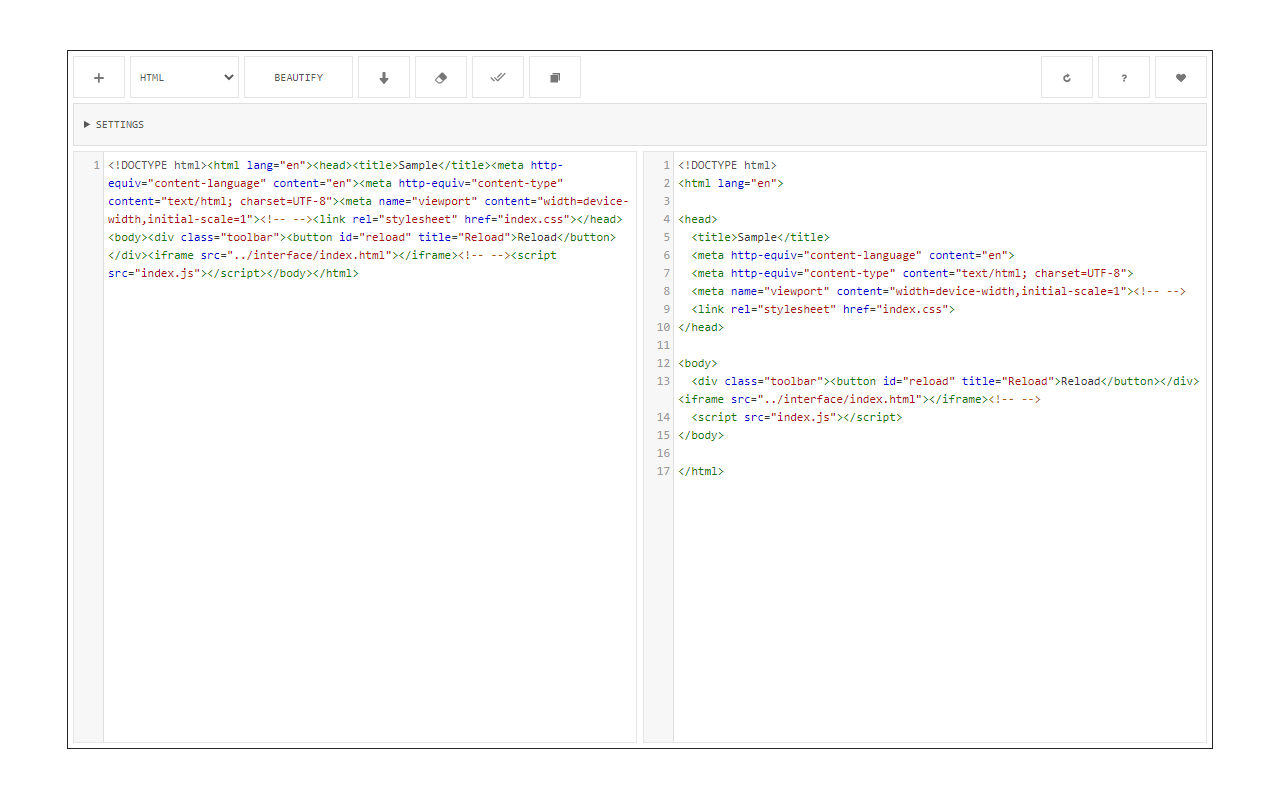Viewport: 1280px width, 800px height.
Task: Click the plus icon to add new snippet
Action: click(x=98, y=77)
